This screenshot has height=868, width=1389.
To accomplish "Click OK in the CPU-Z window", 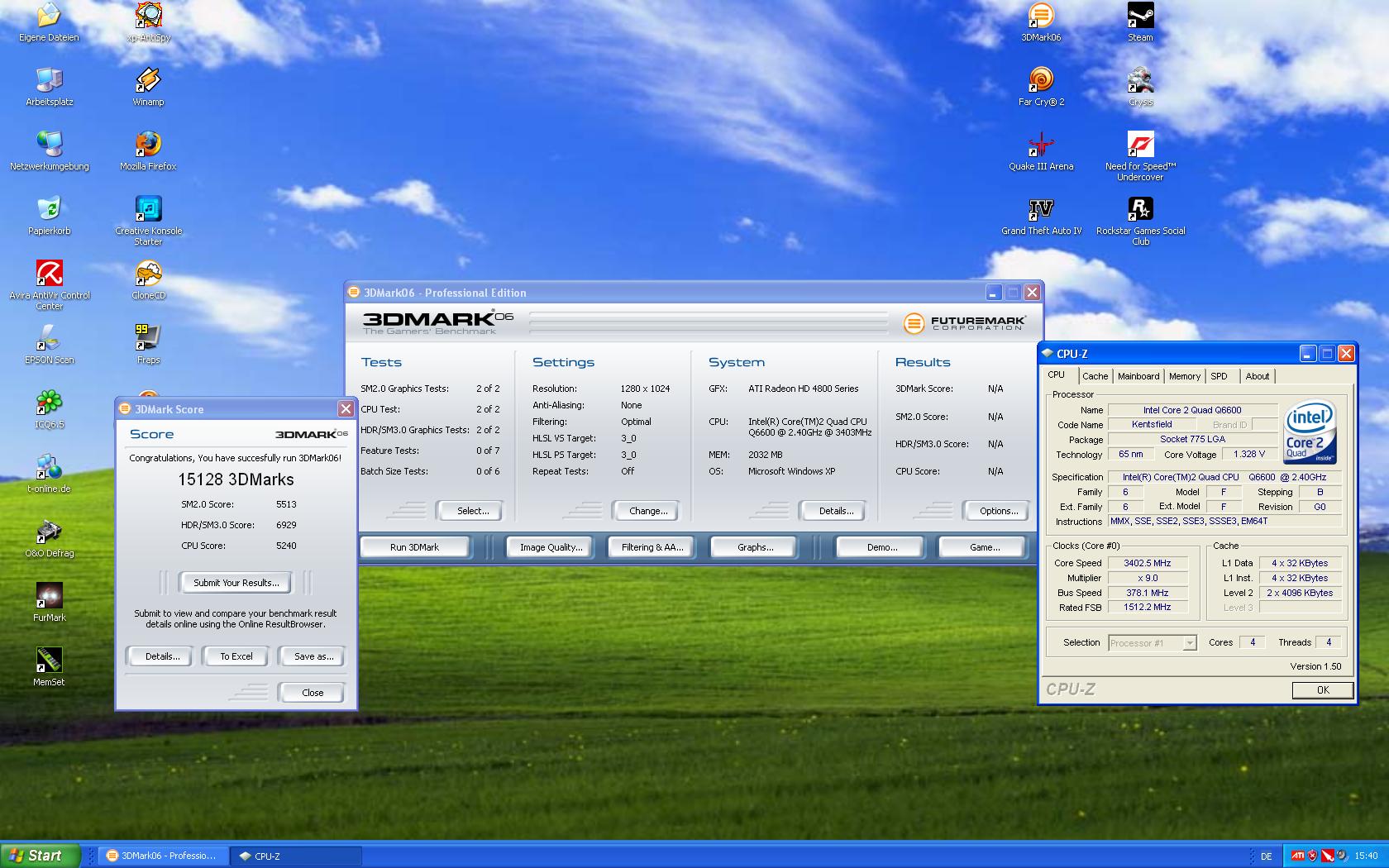I will click(1323, 690).
